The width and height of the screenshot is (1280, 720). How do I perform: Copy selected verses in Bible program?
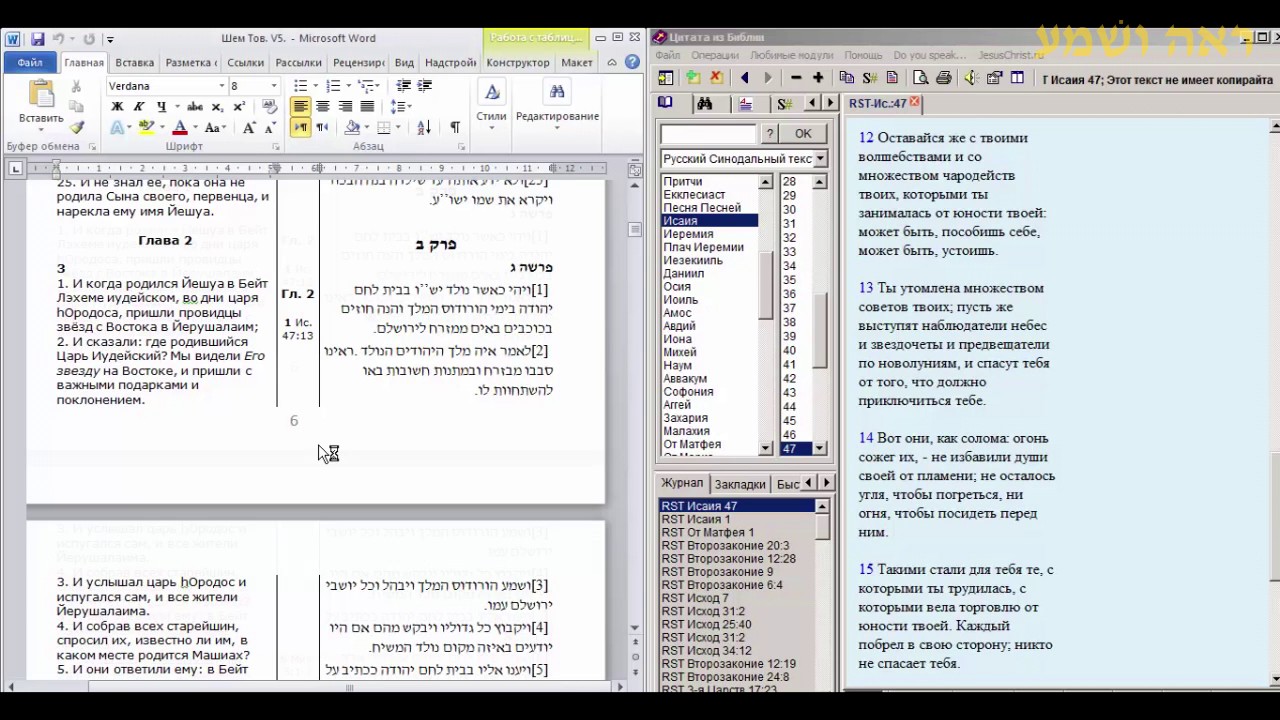point(846,77)
